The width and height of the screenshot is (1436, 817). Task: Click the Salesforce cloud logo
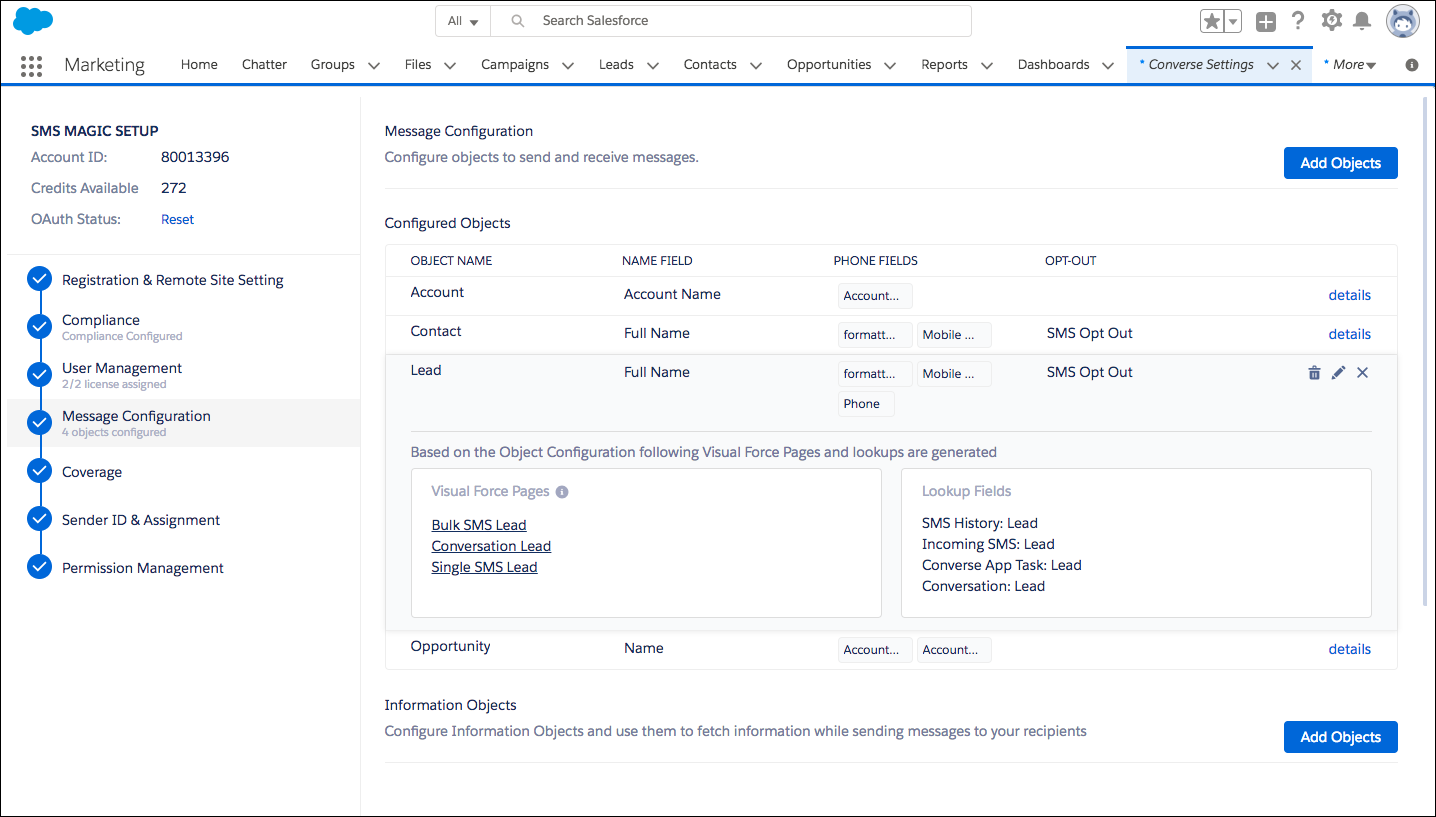point(34,21)
